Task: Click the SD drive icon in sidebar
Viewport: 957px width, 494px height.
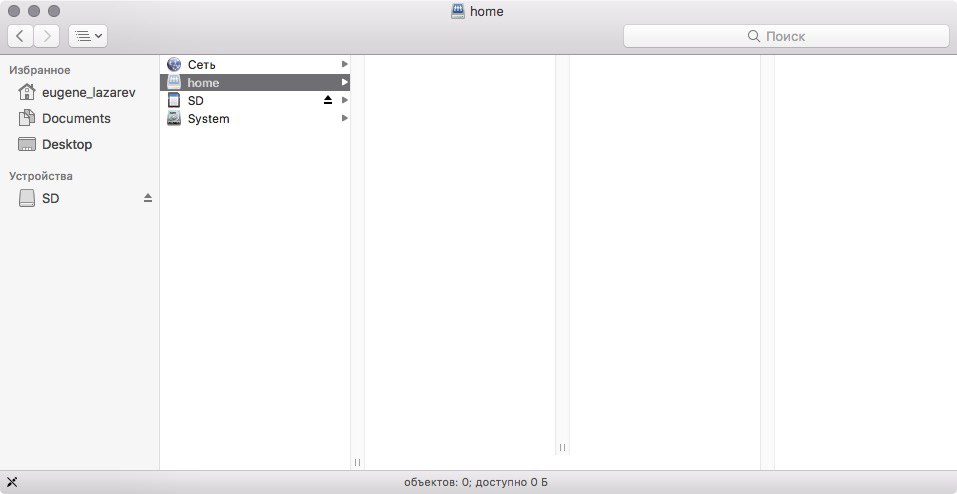Action: pyautogui.click(x=27, y=198)
